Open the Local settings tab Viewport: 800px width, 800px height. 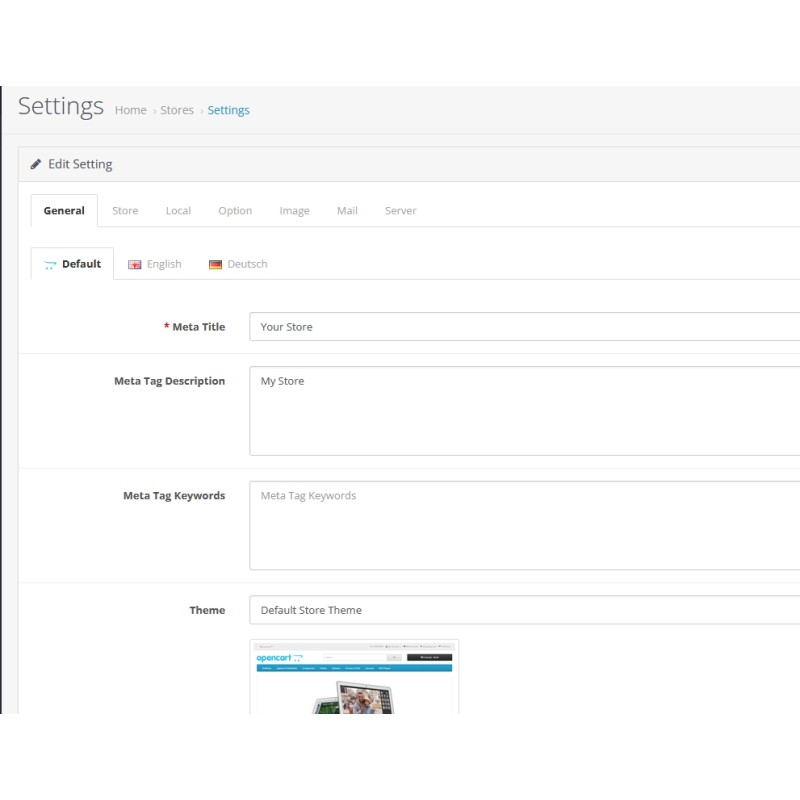[x=178, y=211]
